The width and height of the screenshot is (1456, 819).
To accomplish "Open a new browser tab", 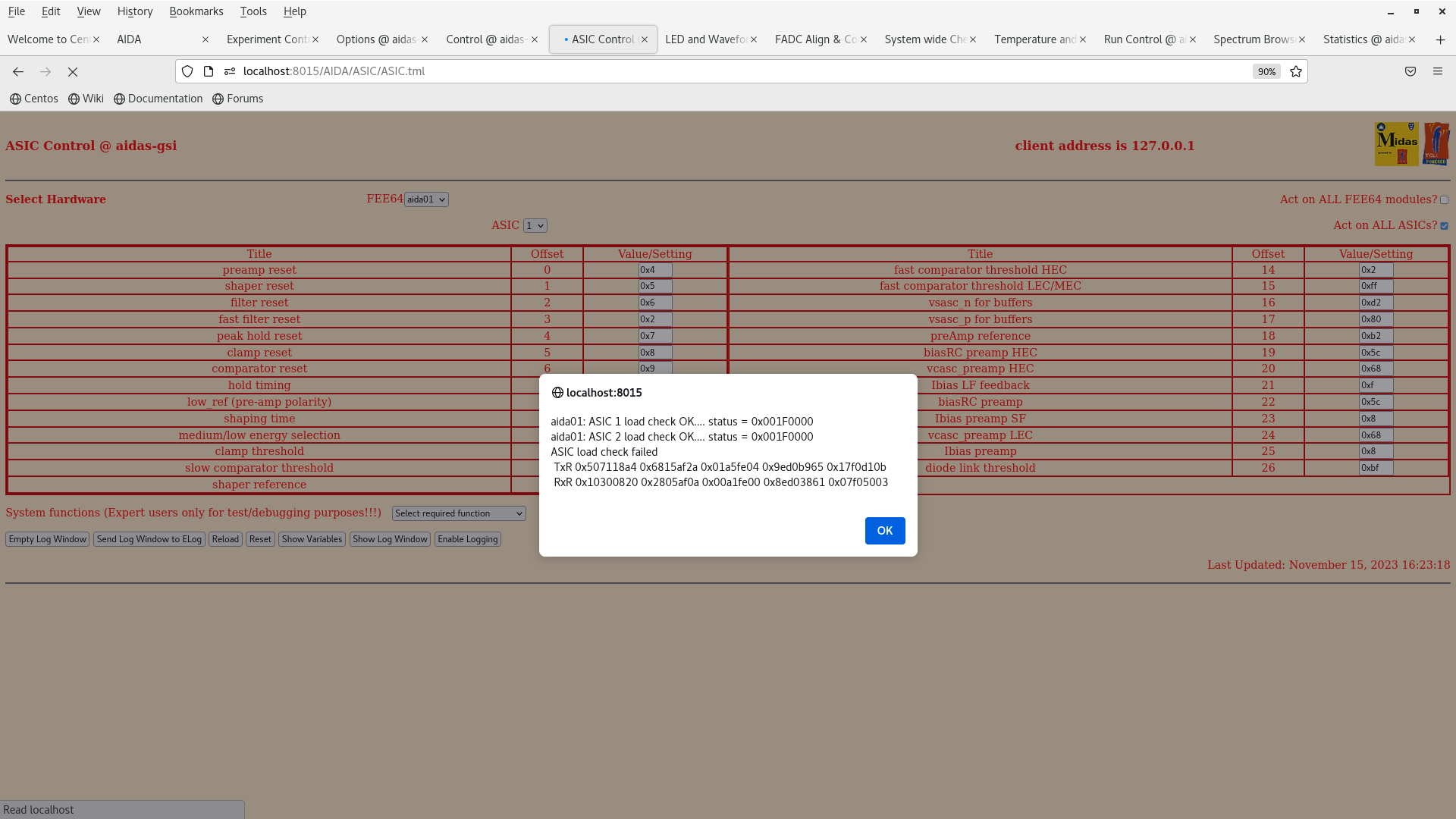I will [x=1440, y=39].
